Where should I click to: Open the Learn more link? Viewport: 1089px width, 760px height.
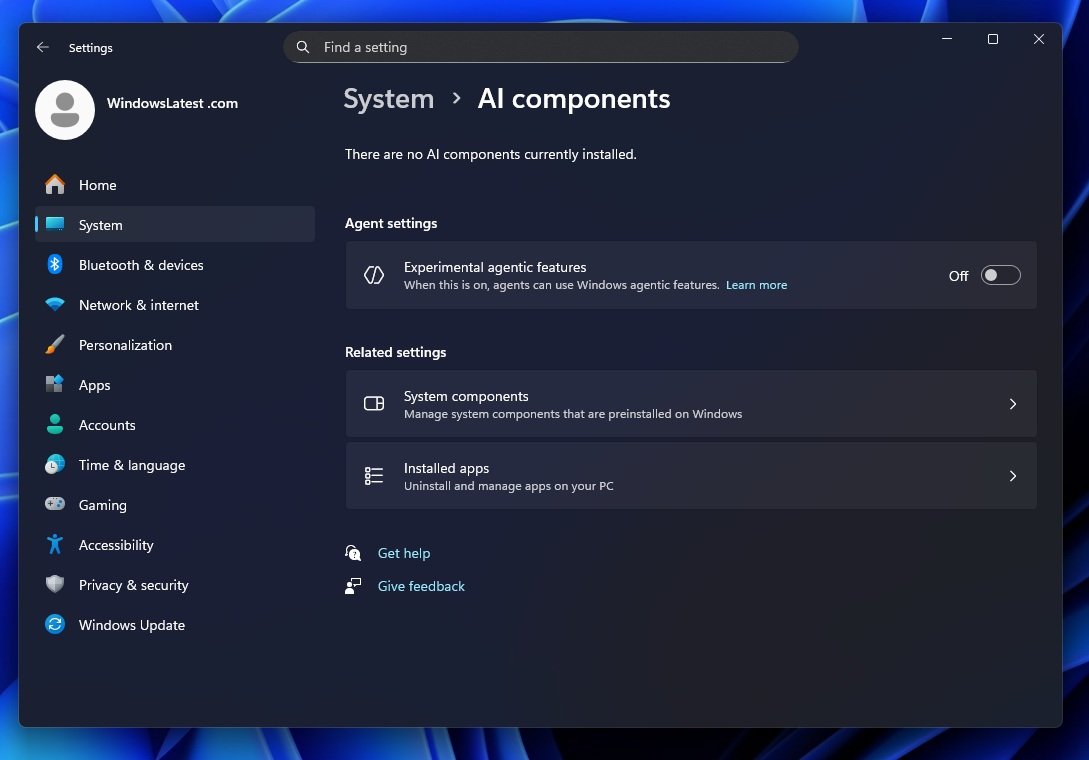pyautogui.click(x=756, y=285)
